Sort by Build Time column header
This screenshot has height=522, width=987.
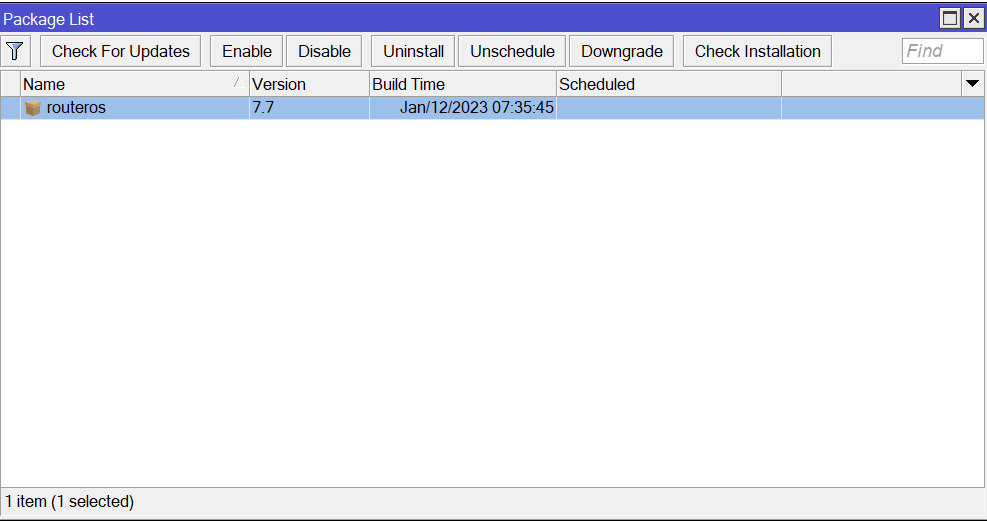pos(462,84)
